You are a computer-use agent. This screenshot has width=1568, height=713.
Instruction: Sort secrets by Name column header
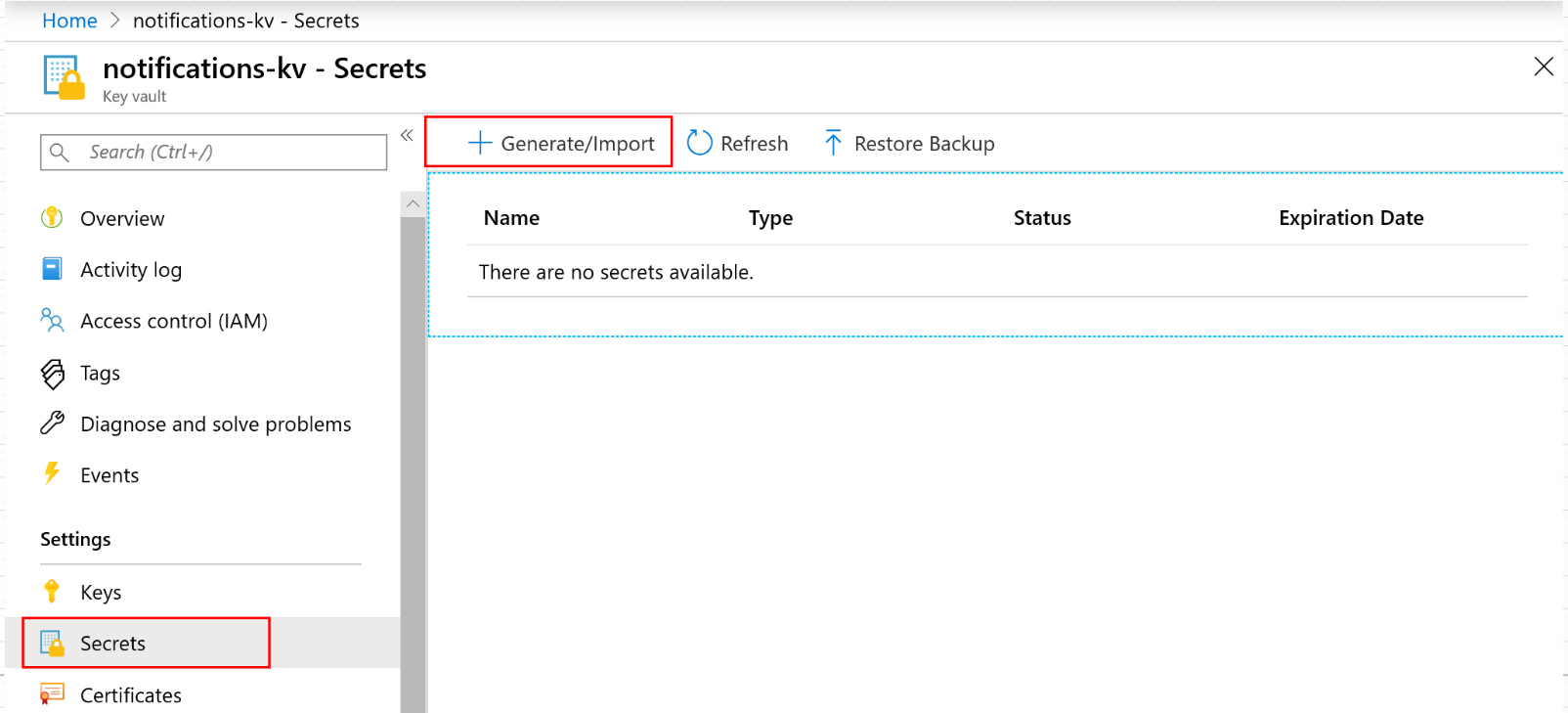[511, 218]
